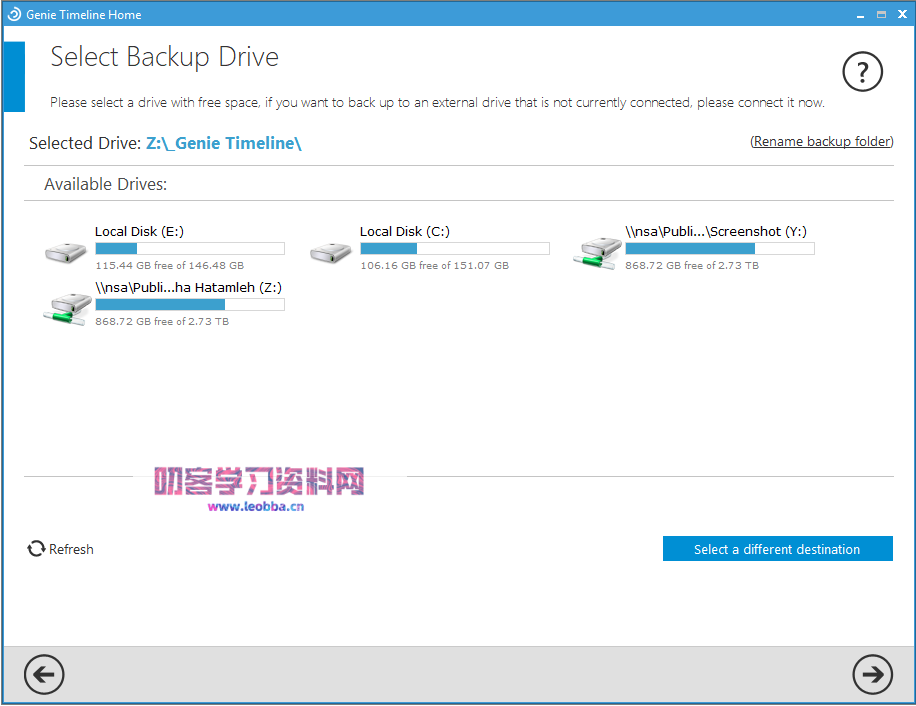
Task: Click the Select Backup Drive title
Action: click(165, 57)
